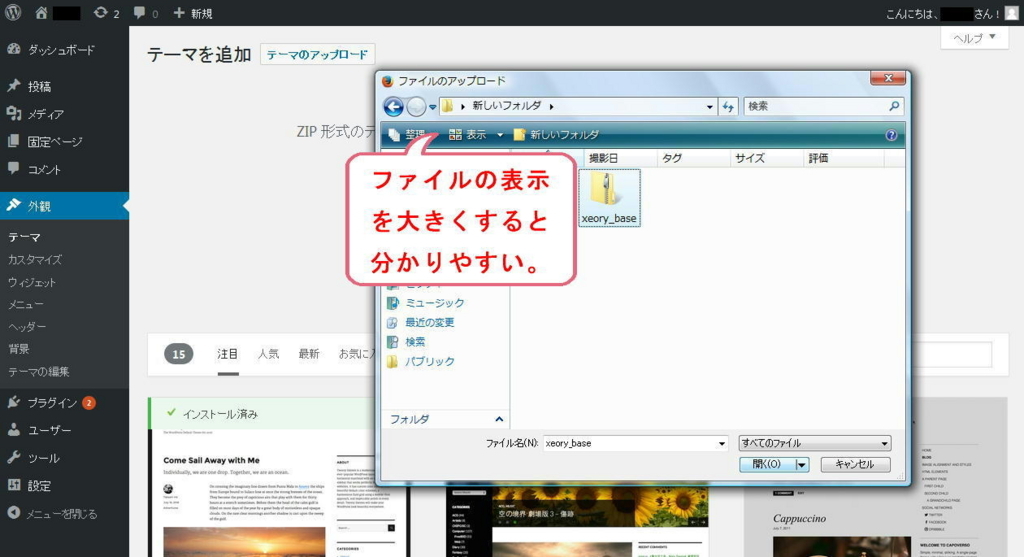The width and height of the screenshot is (1024, 557).
Task: Sort by タグ column header
Action: (693, 158)
